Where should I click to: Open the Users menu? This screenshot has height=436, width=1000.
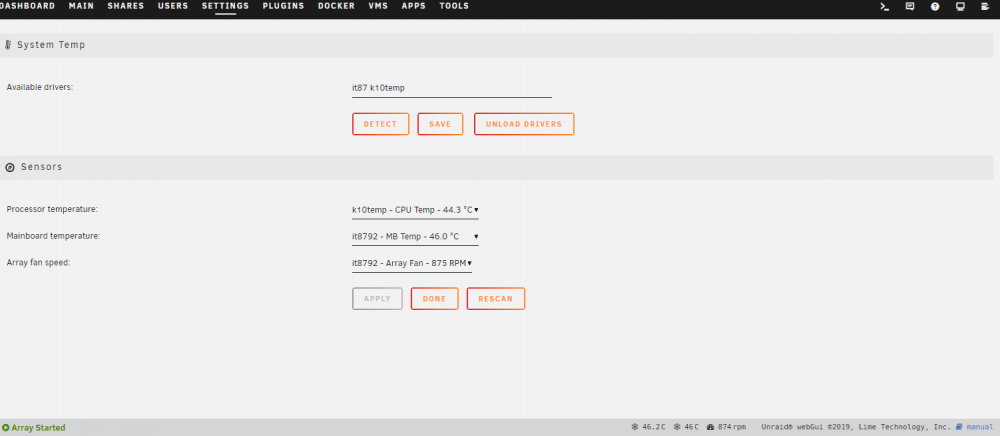(173, 6)
